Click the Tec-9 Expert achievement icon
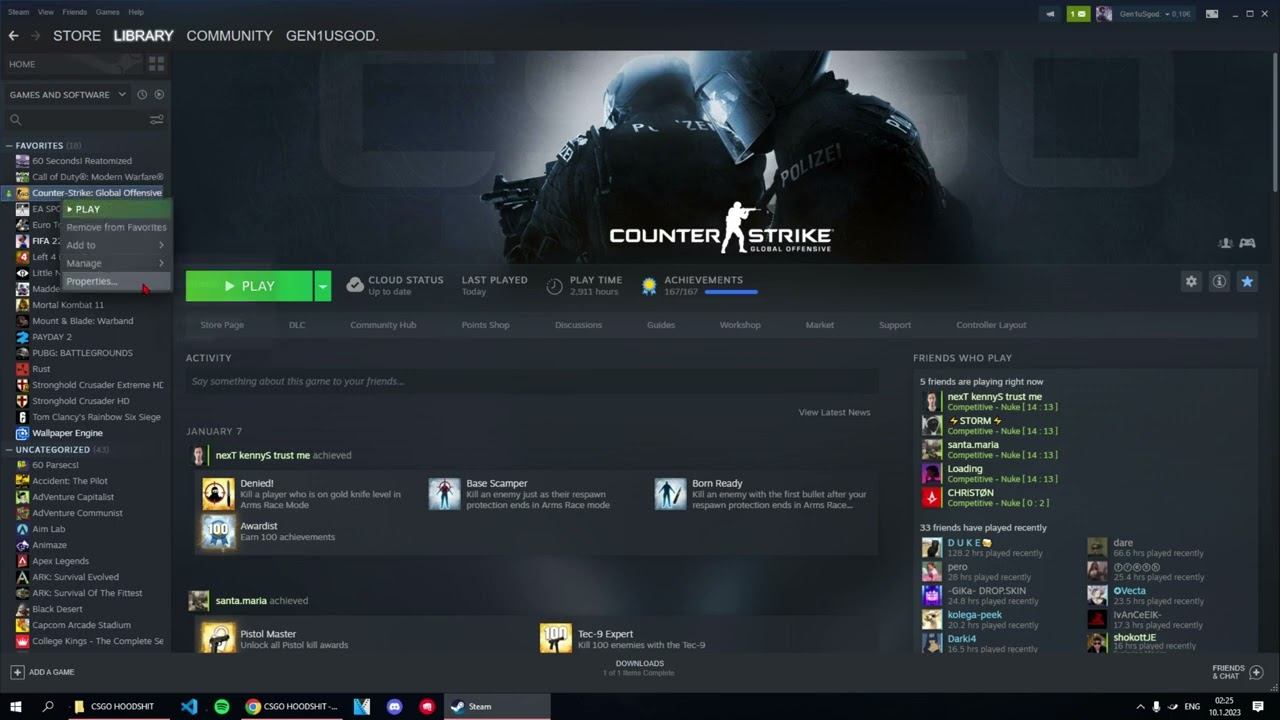Screen dimensions: 1280x720 click(x=556, y=638)
